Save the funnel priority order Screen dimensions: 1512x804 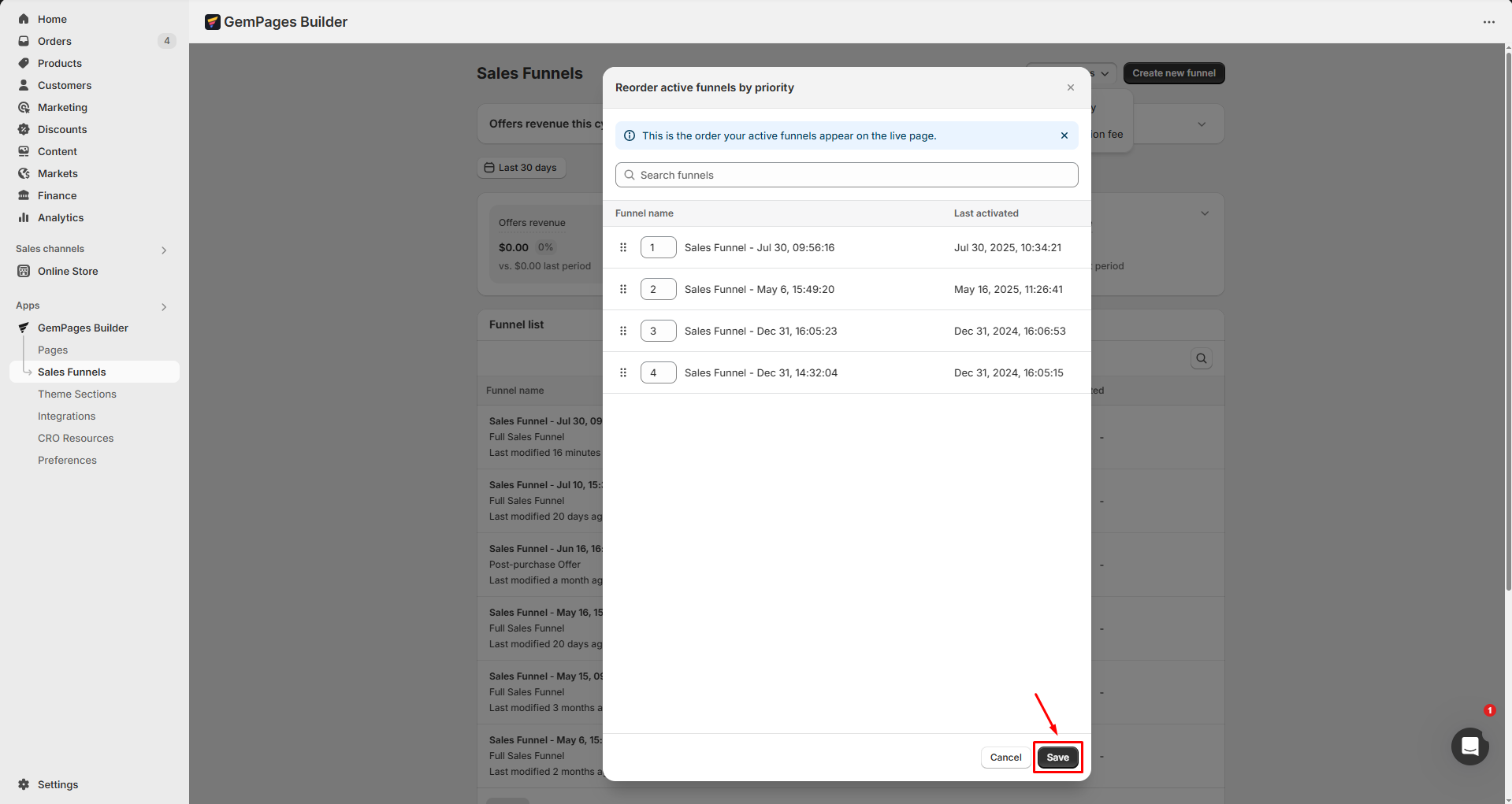coord(1057,758)
